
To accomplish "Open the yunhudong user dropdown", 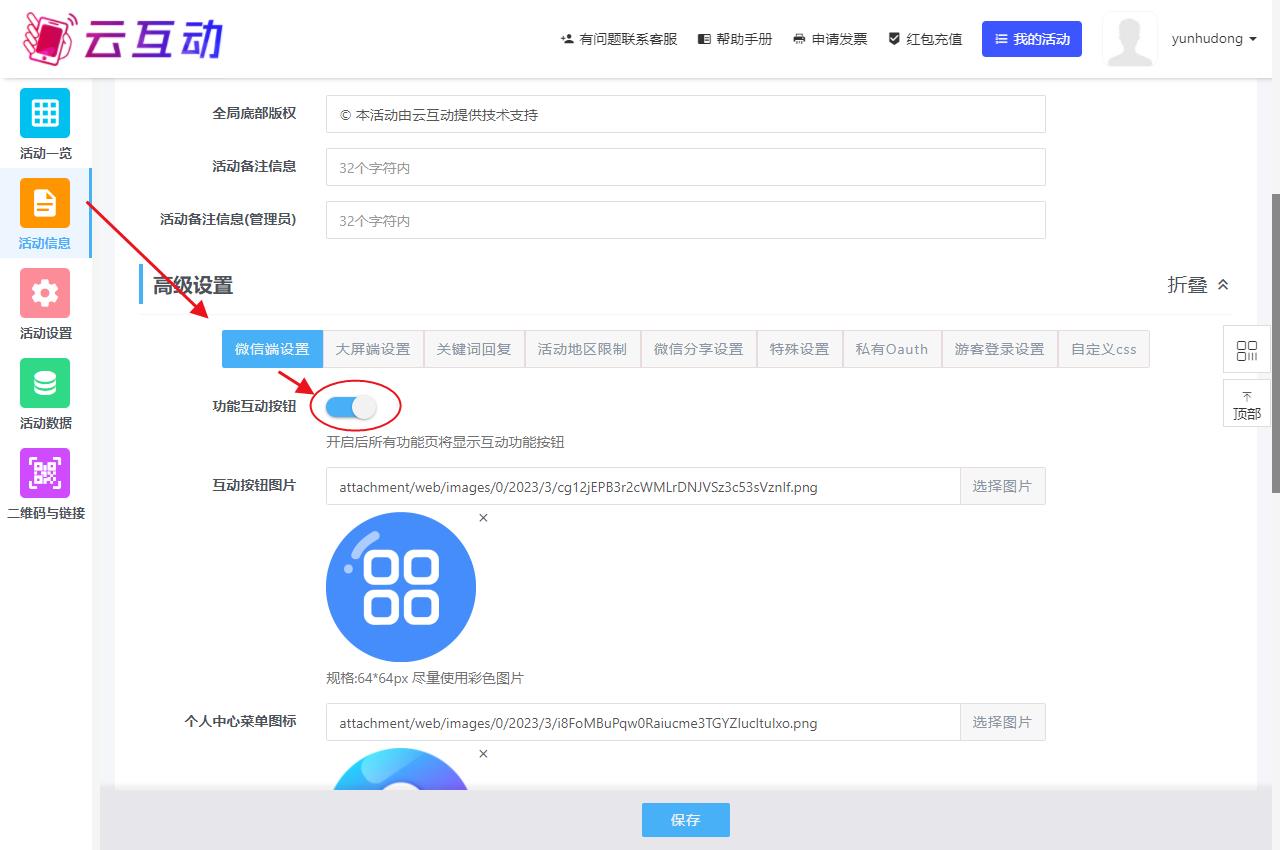I will point(1214,39).
